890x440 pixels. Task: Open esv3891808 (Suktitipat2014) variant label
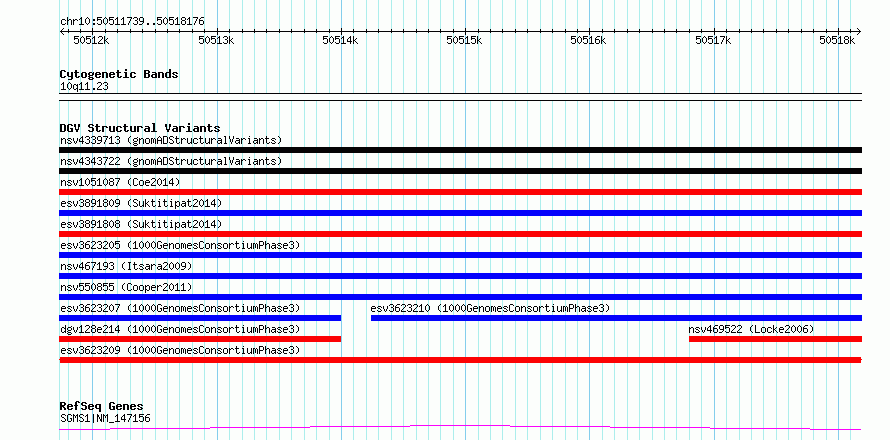[x=141, y=224]
